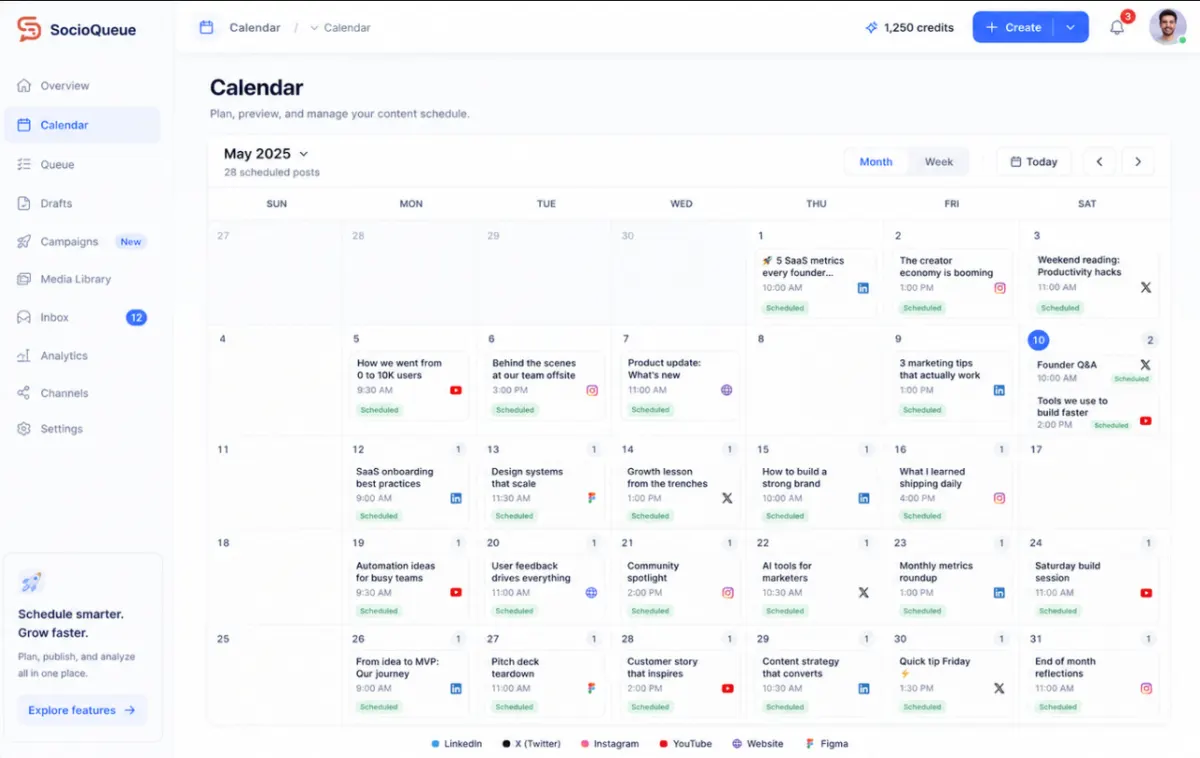Open Overview in sidebar

point(82,86)
